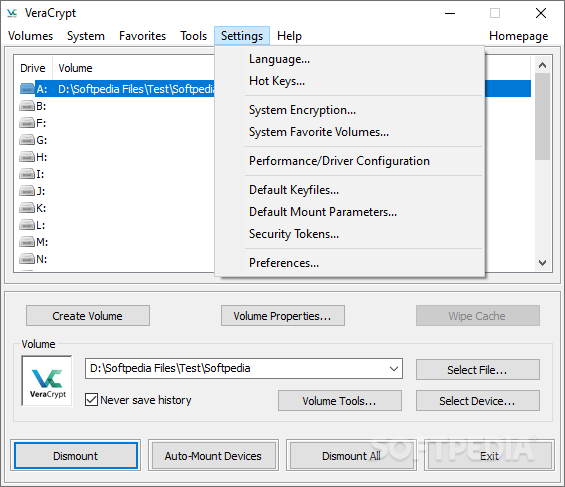565x487 pixels.
Task: Click the Auto-Mount Devices button
Action: click(x=213, y=456)
